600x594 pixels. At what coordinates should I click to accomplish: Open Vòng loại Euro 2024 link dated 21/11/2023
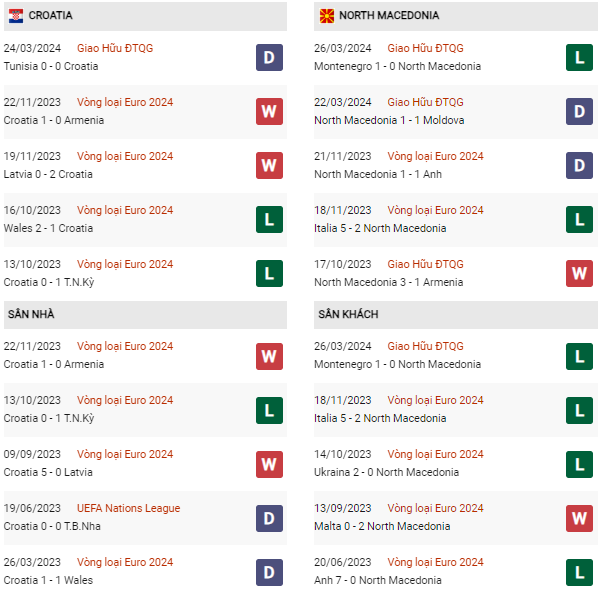pos(435,156)
